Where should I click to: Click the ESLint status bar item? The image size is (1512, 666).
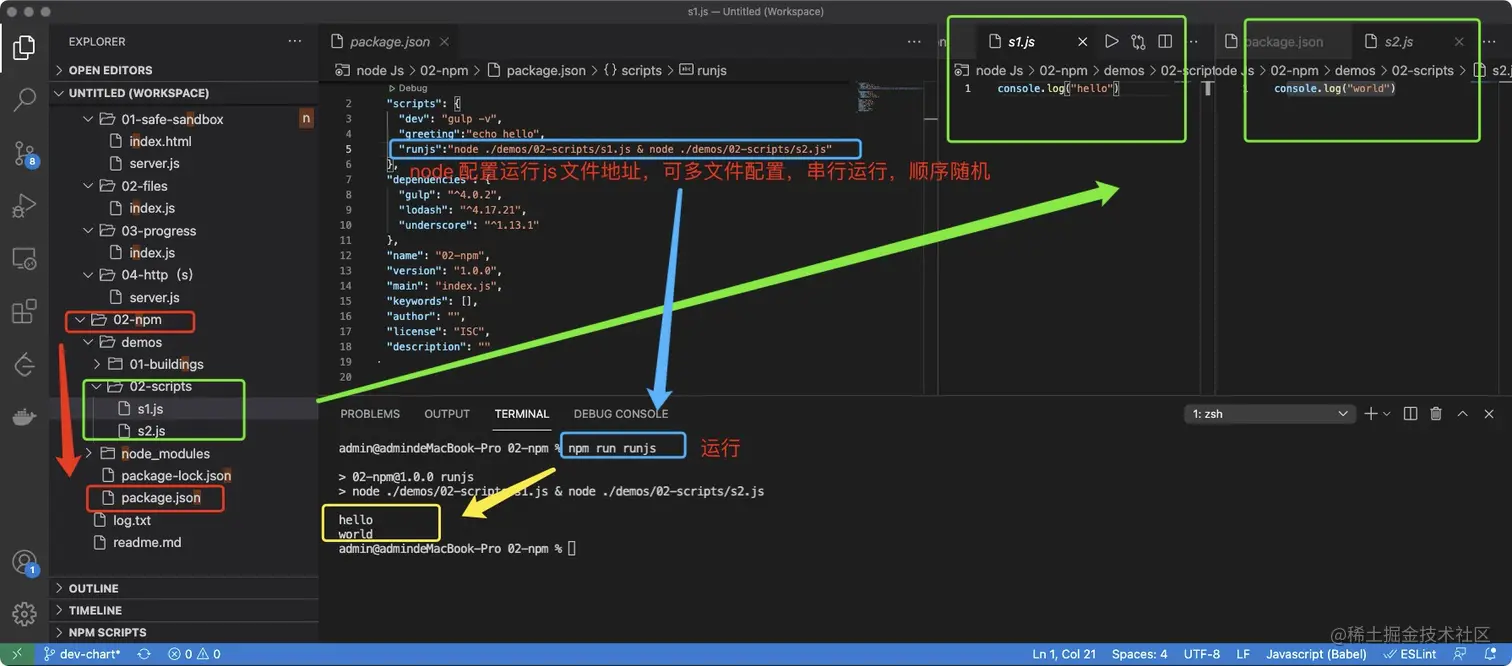tap(1409, 654)
